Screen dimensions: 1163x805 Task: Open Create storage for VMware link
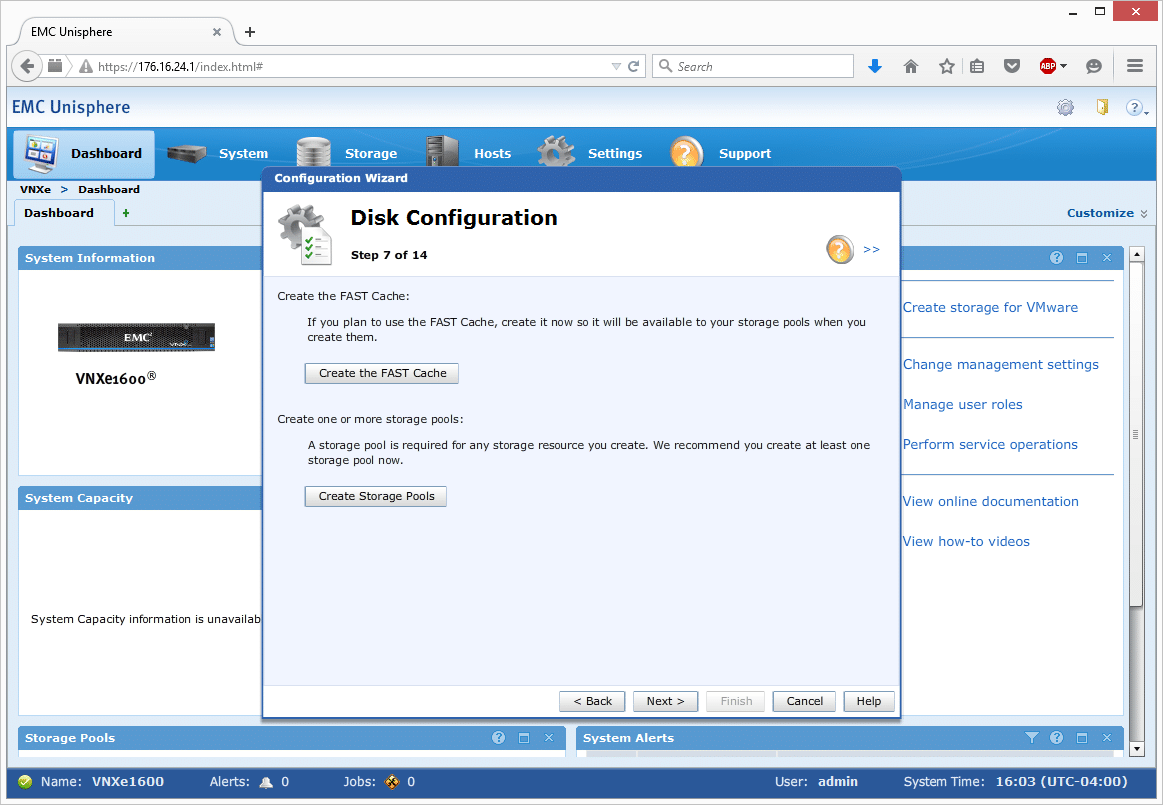pos(990,307)
